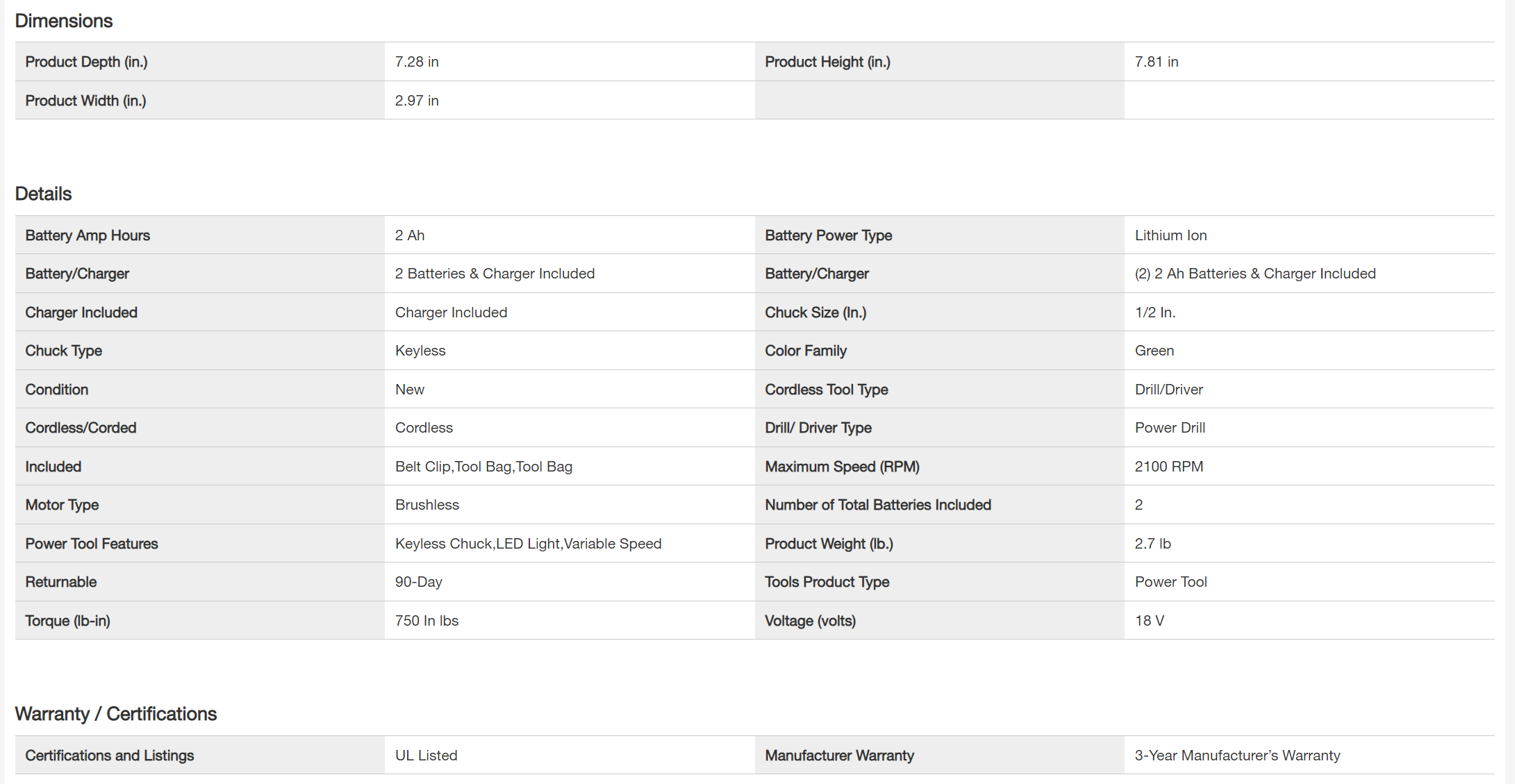The width and height of the screenshot is (1515, 784).
Task: Select the Maximum Speed (RPM) label
Action: [842, 467]
